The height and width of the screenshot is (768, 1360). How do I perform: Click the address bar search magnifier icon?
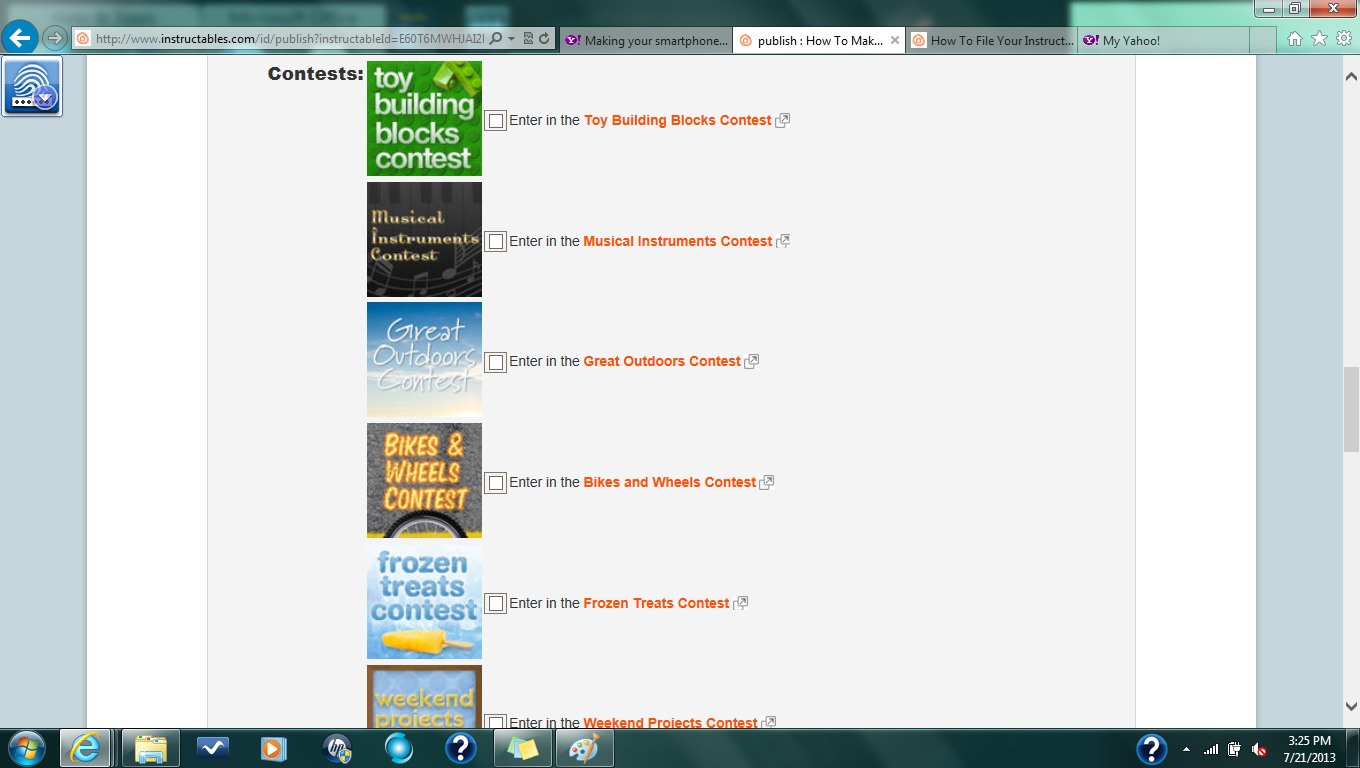click(497, 39)
